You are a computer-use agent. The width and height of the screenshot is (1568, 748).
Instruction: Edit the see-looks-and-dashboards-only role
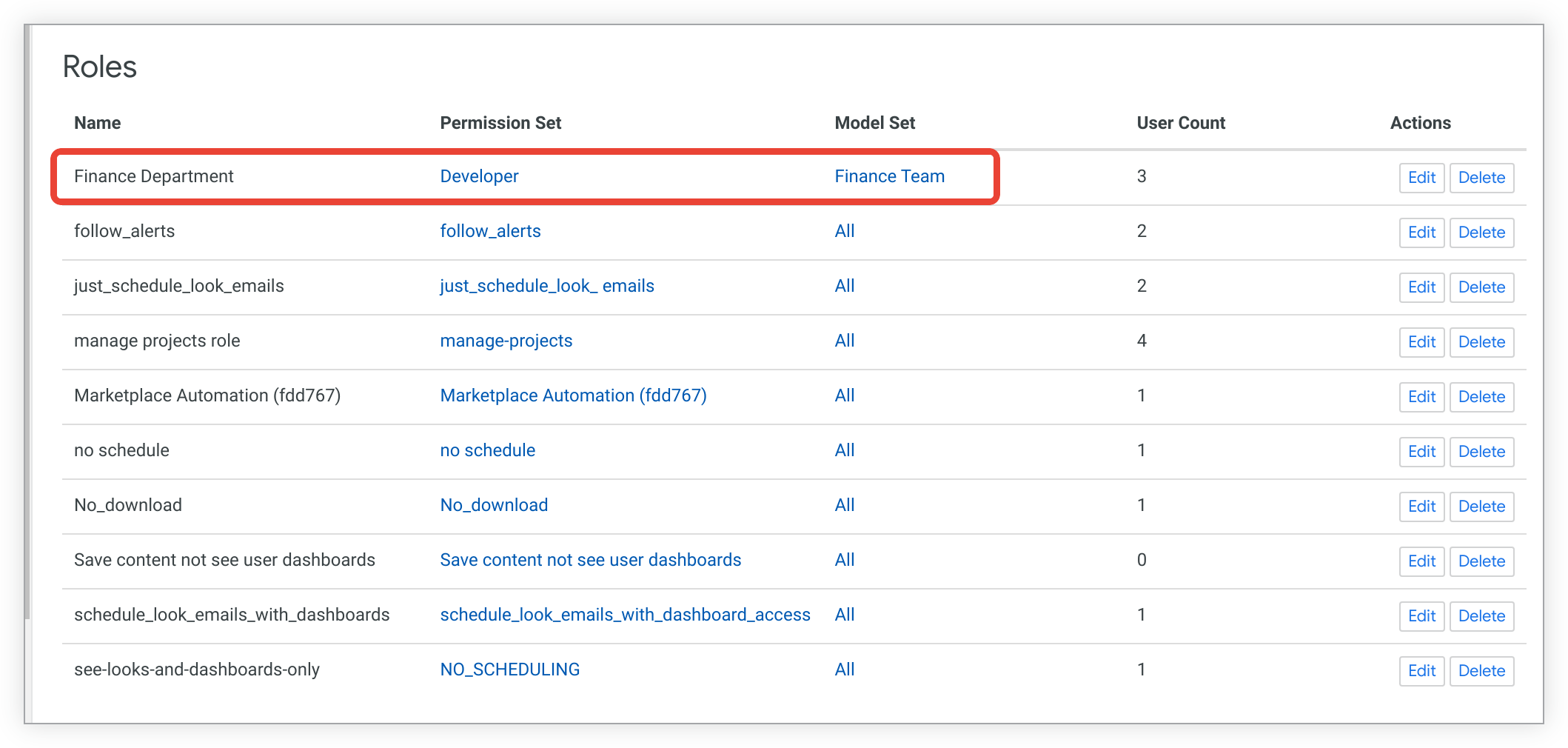[1421, 671]
